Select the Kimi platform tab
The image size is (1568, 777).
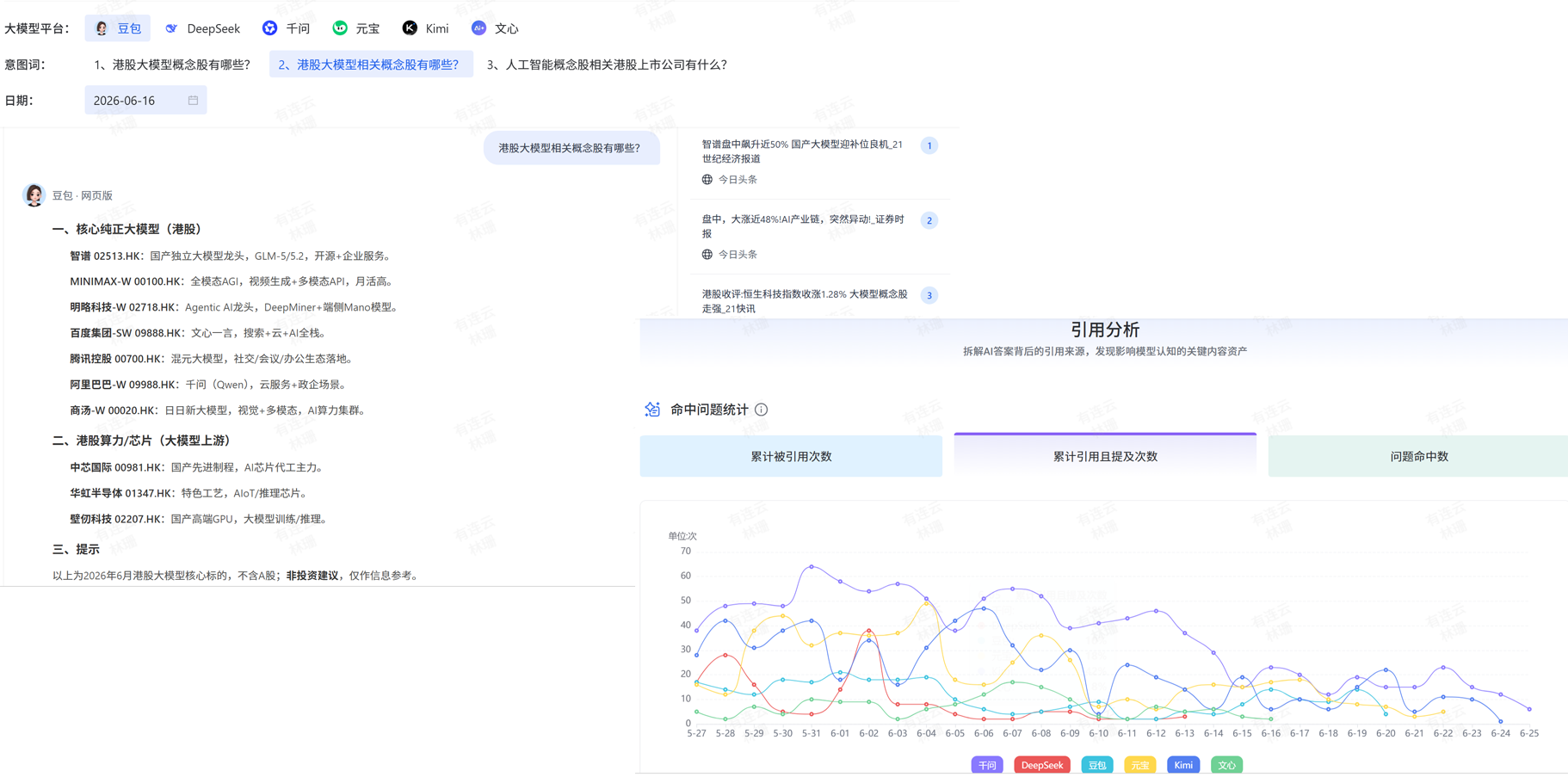(x=426, y=28)
